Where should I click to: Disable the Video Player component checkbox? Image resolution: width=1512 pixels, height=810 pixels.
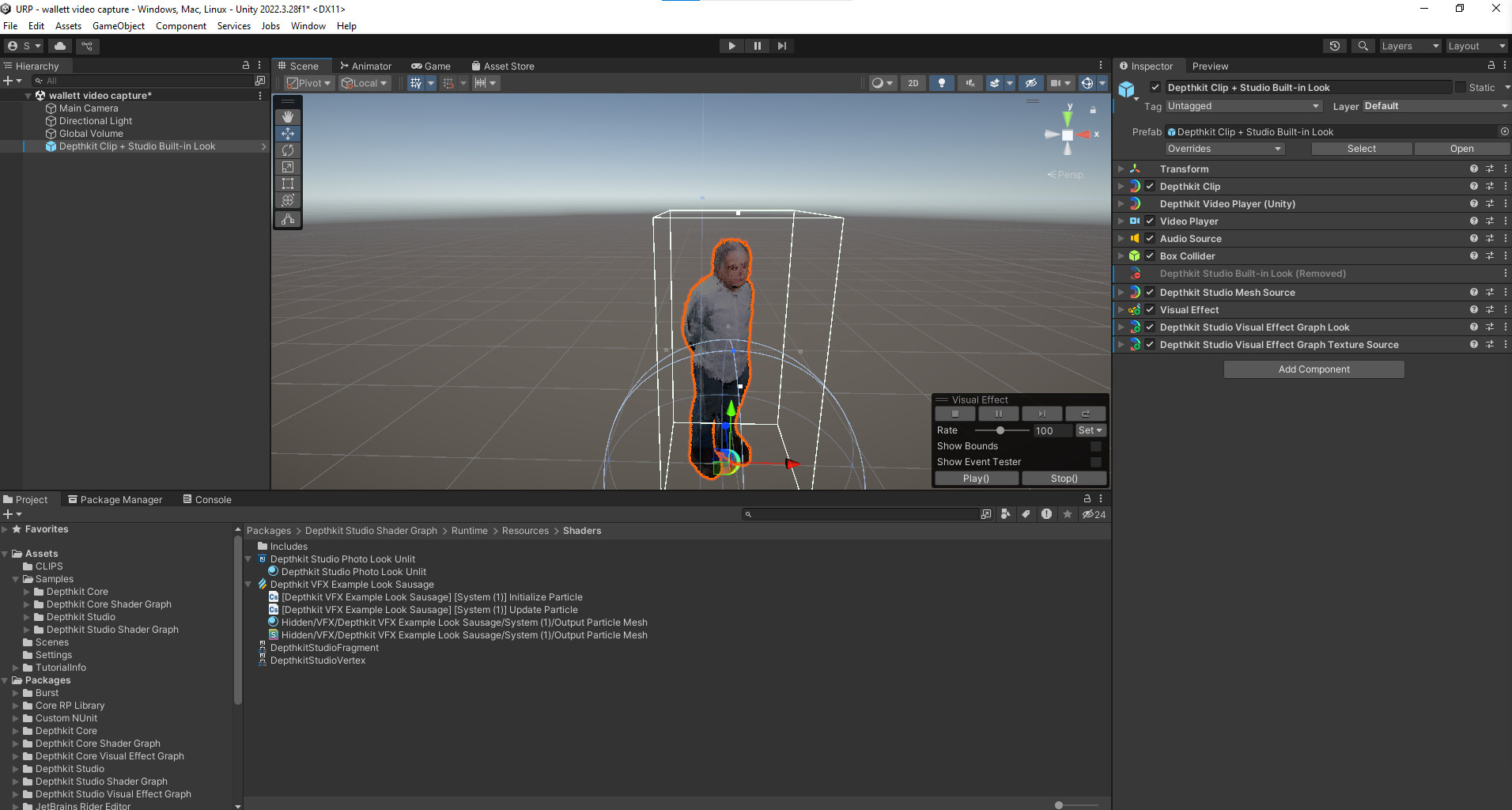pos(1150,221)
